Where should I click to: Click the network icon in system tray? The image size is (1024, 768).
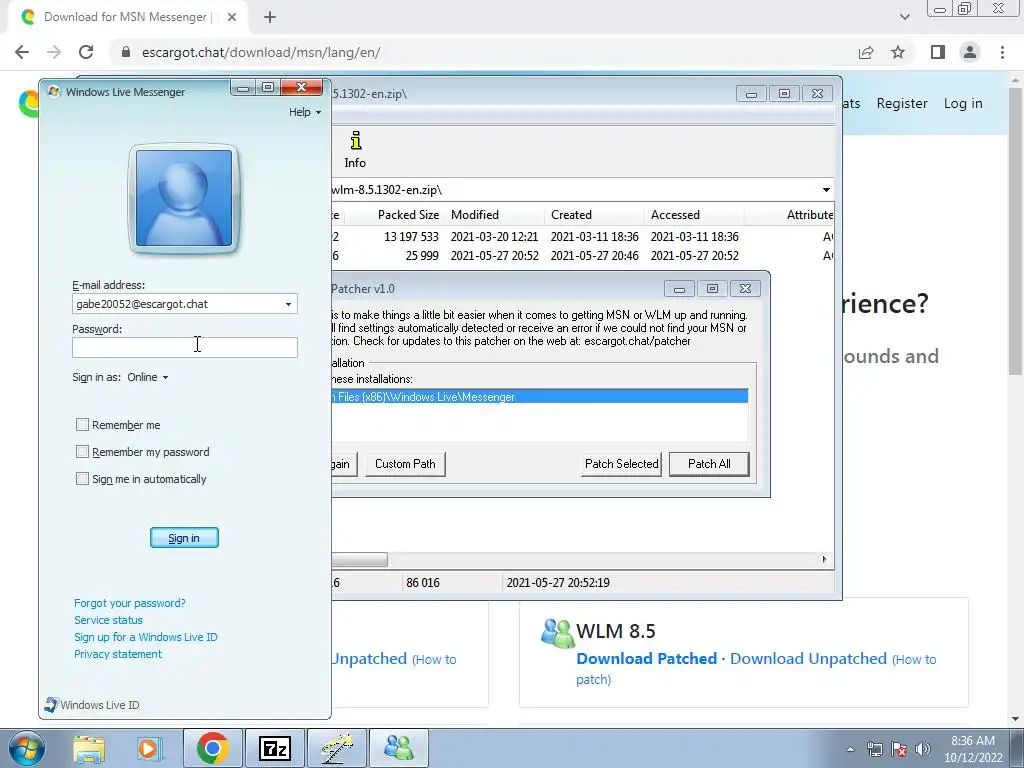pos(874,749)
